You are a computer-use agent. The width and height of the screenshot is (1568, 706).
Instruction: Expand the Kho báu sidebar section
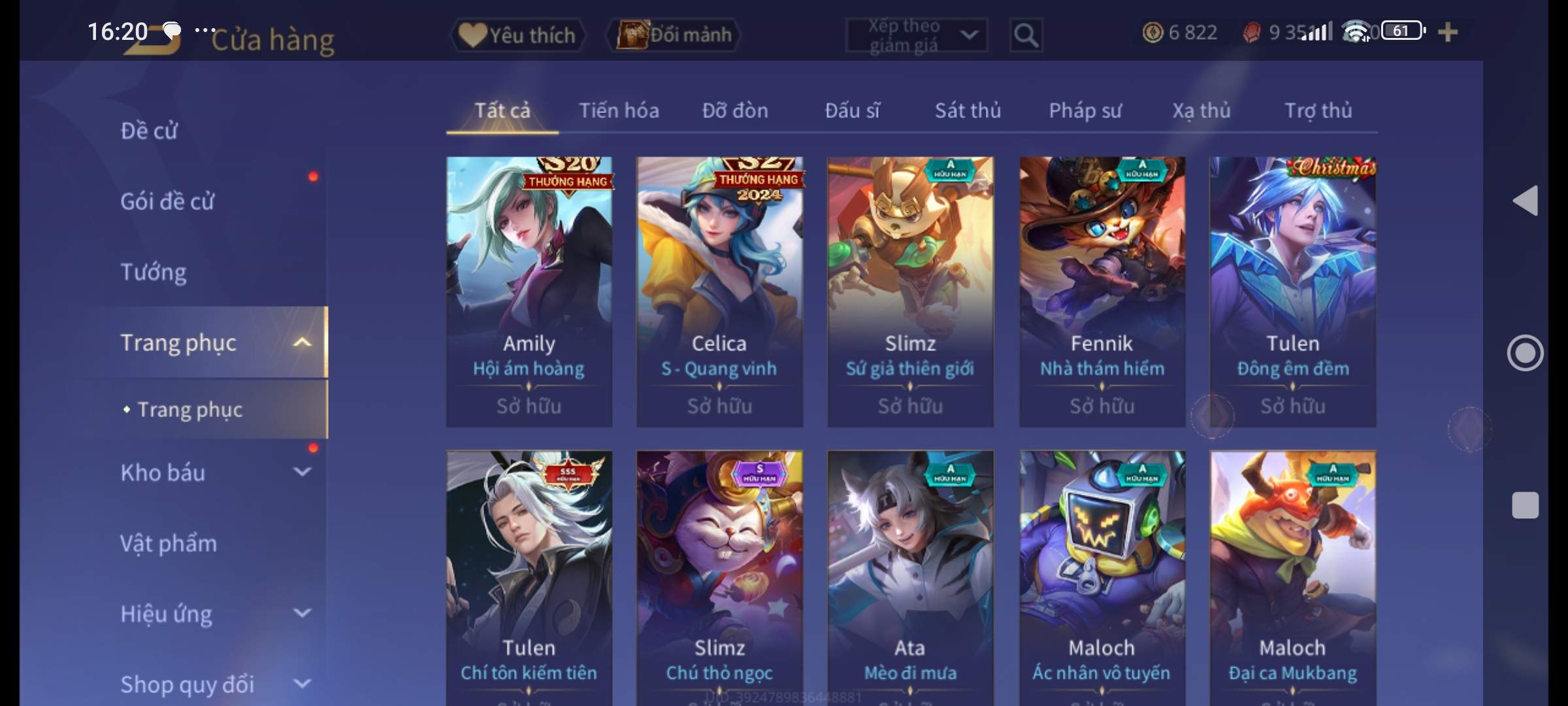pos(302,471)
